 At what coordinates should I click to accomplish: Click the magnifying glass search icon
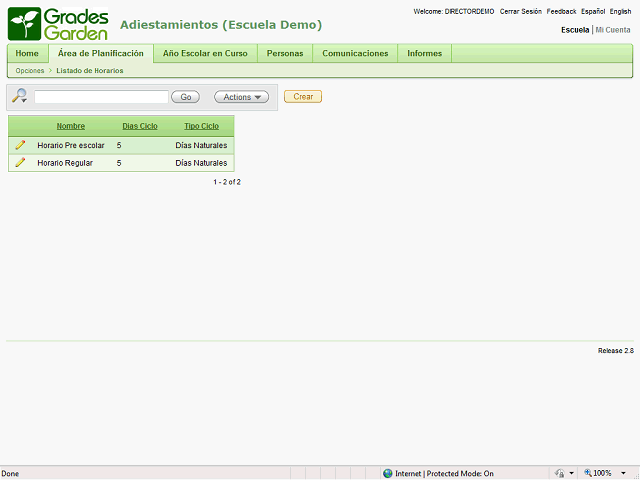click(19, 96)
